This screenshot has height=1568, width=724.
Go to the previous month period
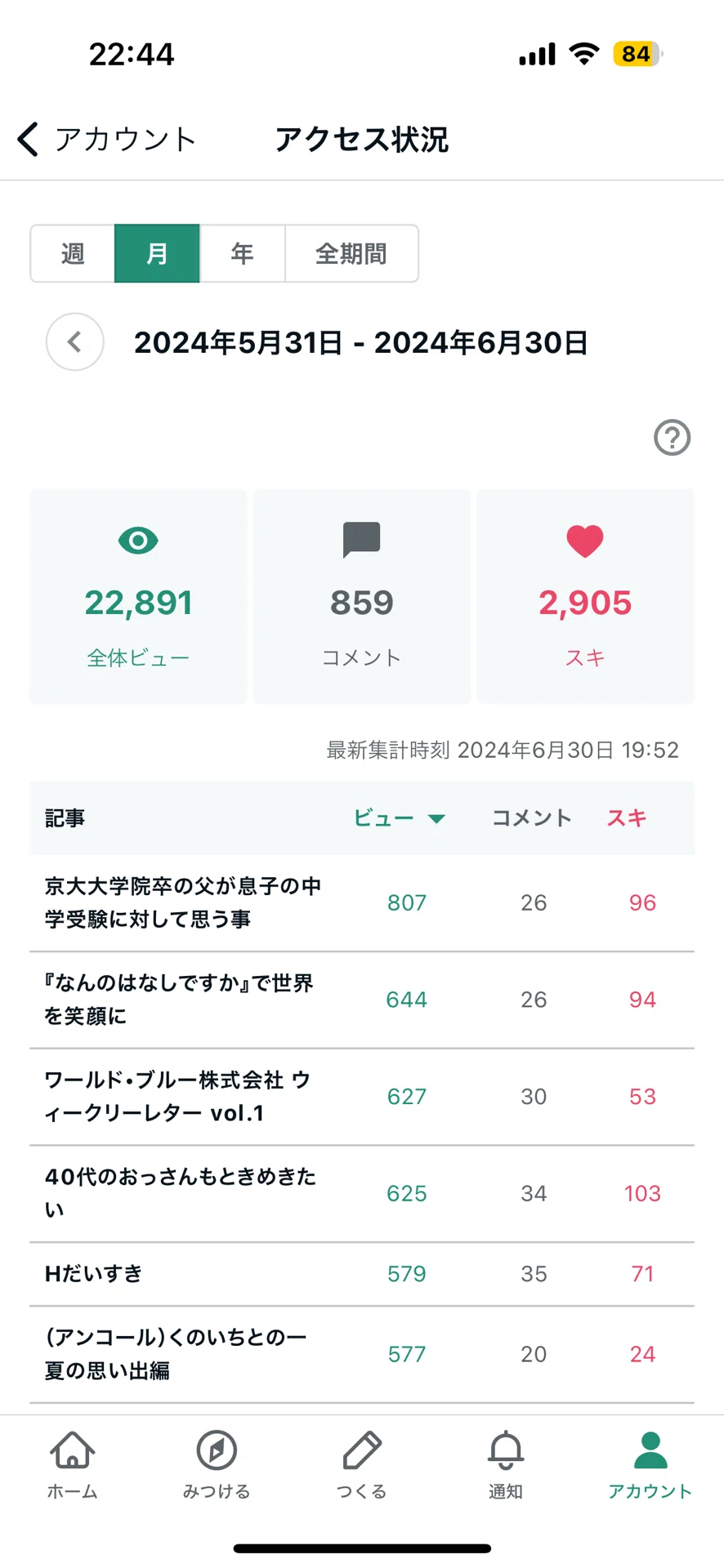point(75,342)
